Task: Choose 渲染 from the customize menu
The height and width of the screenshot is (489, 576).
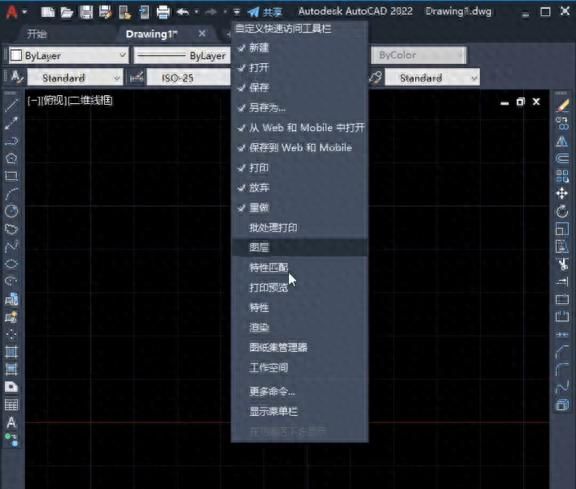Action: pyautogui.click(x=299, y=327)
